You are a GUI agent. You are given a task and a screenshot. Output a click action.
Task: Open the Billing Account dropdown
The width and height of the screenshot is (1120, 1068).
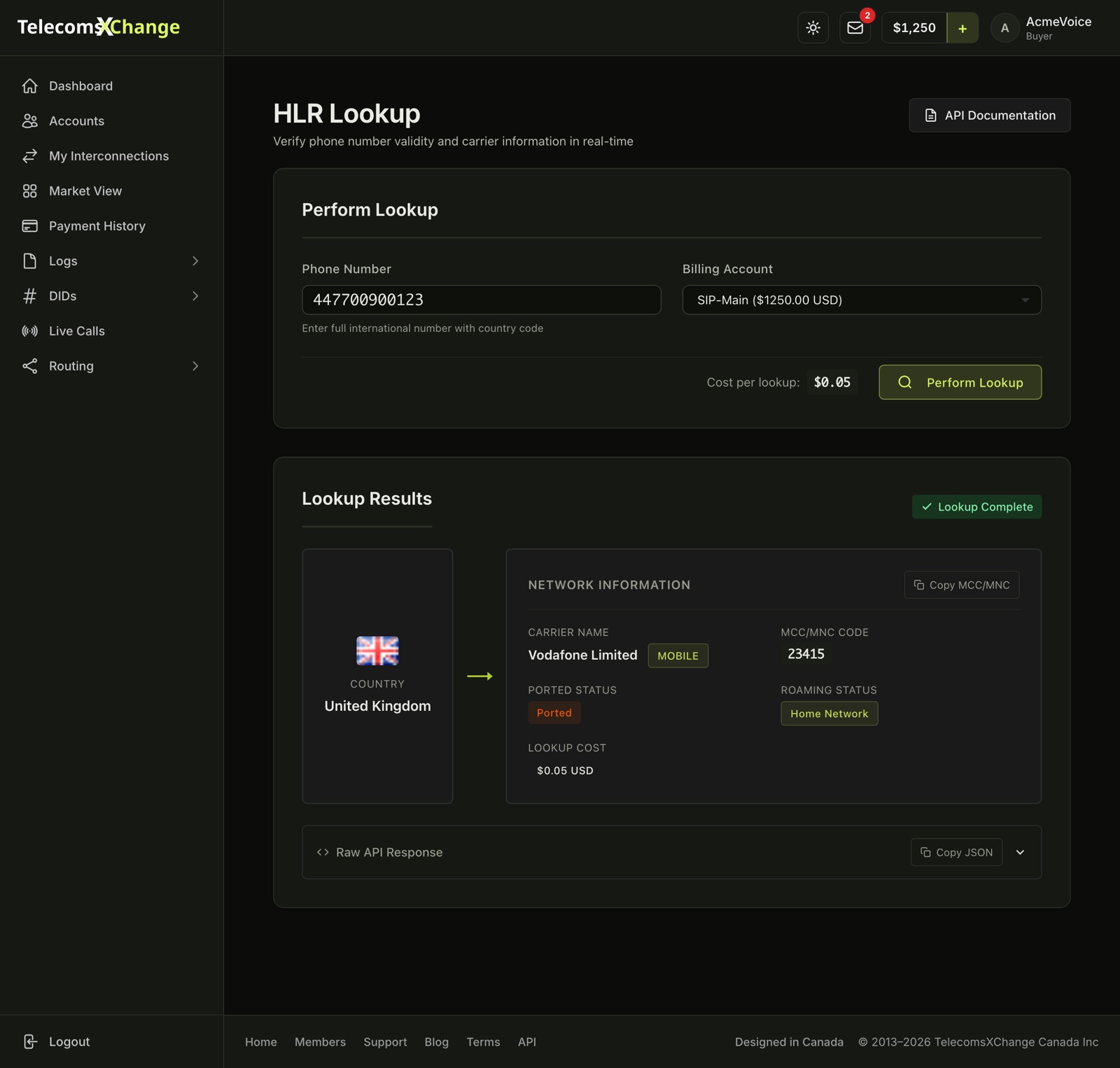[862, 300]
